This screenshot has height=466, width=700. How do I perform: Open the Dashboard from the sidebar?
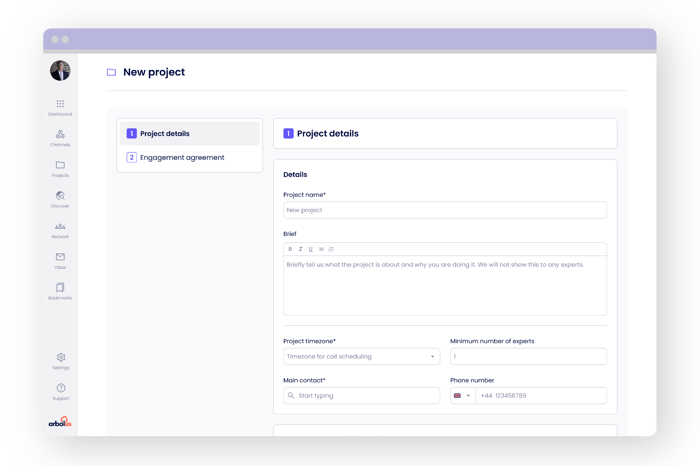[60, 106]
